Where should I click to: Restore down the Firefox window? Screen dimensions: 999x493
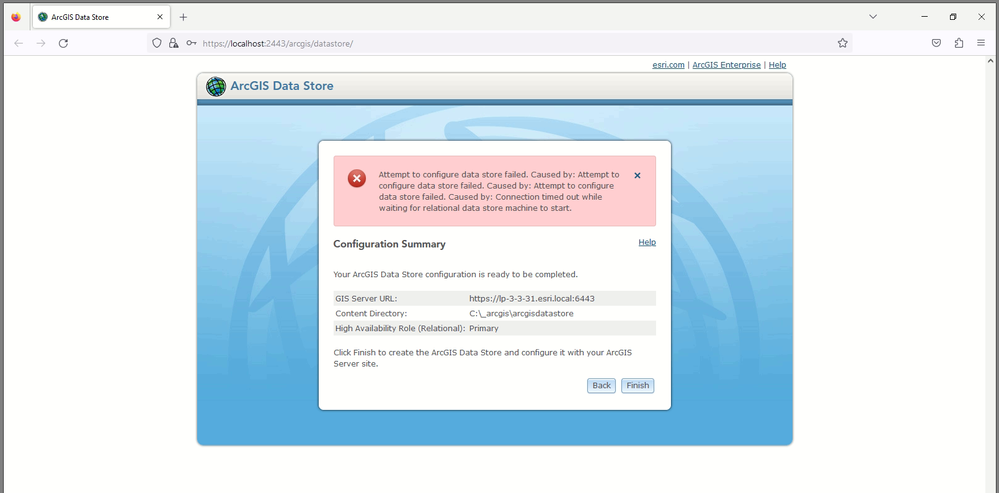[953, 17]
